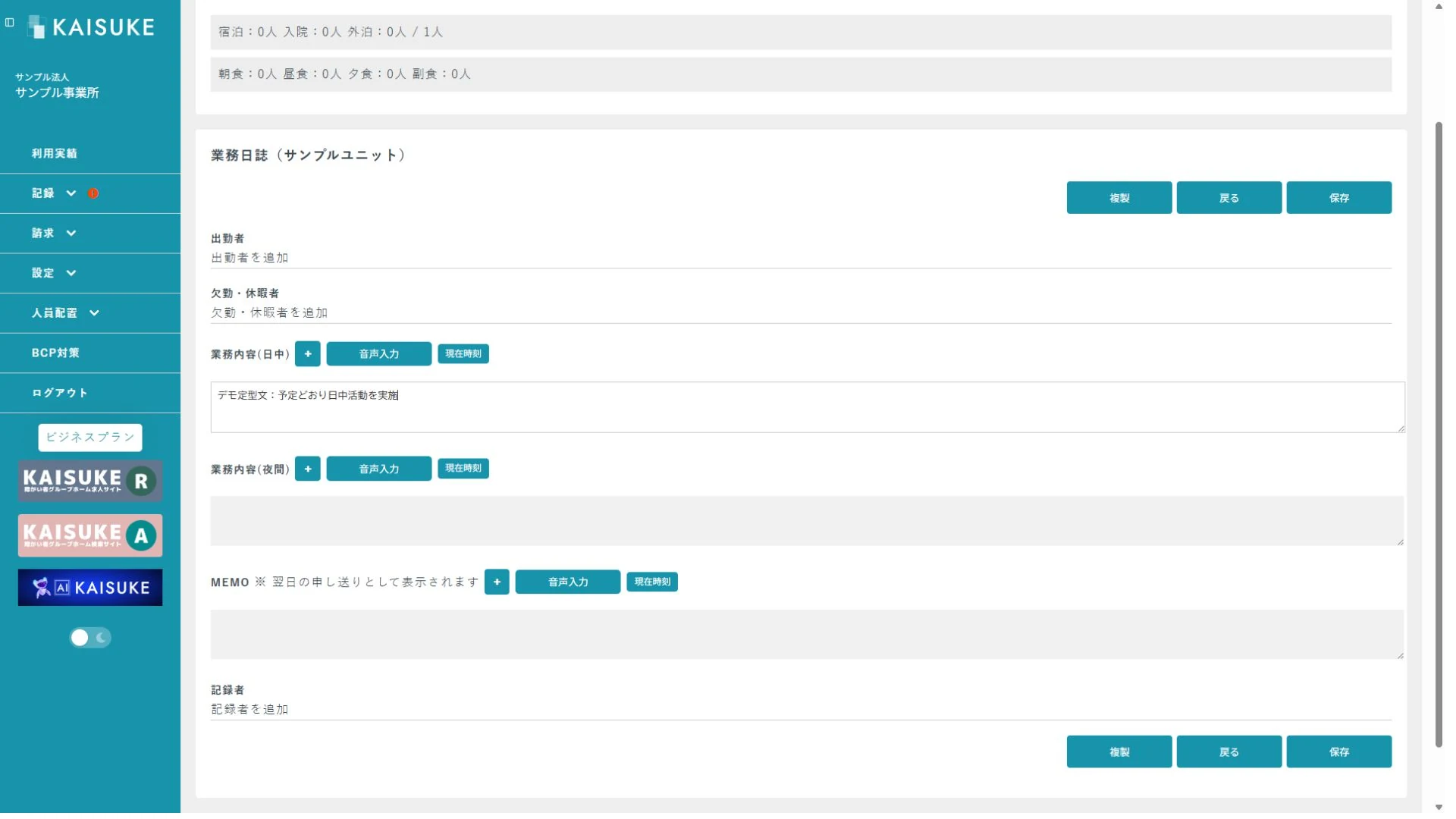Open the 出勤者を追加 selector
1456x819 pixels.
pyautogui.click(x=801, y=258)
